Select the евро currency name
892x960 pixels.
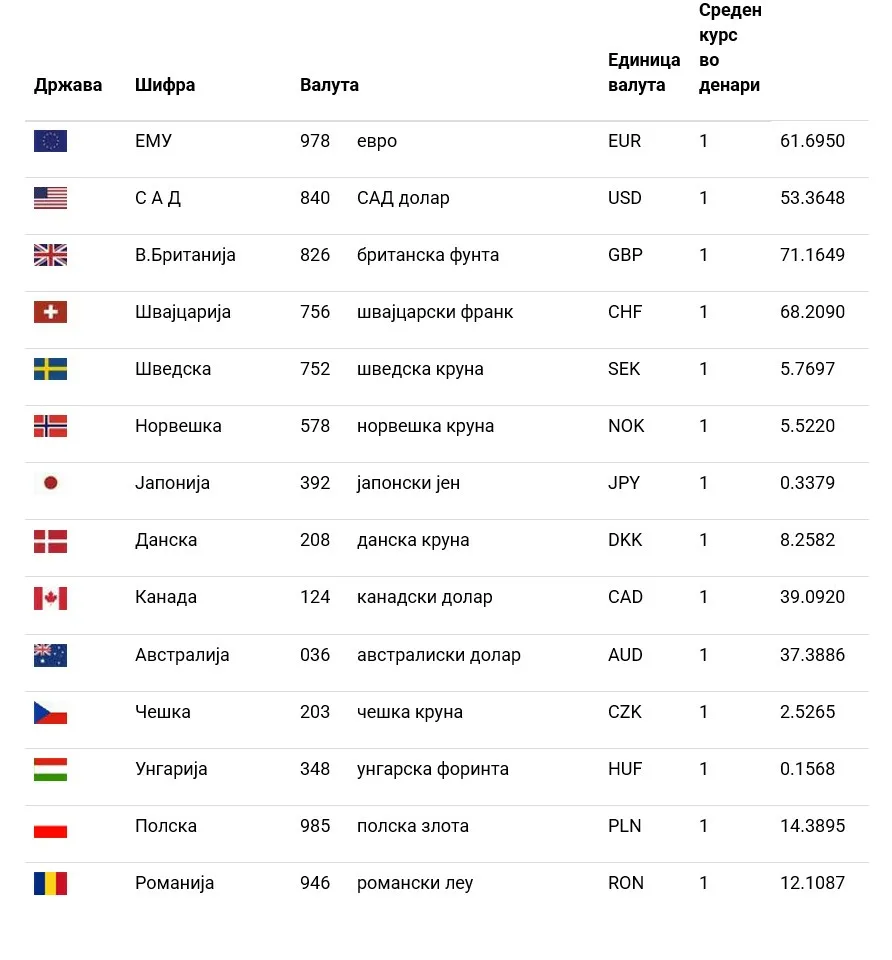pyautogui.click(x=377, y=141)
